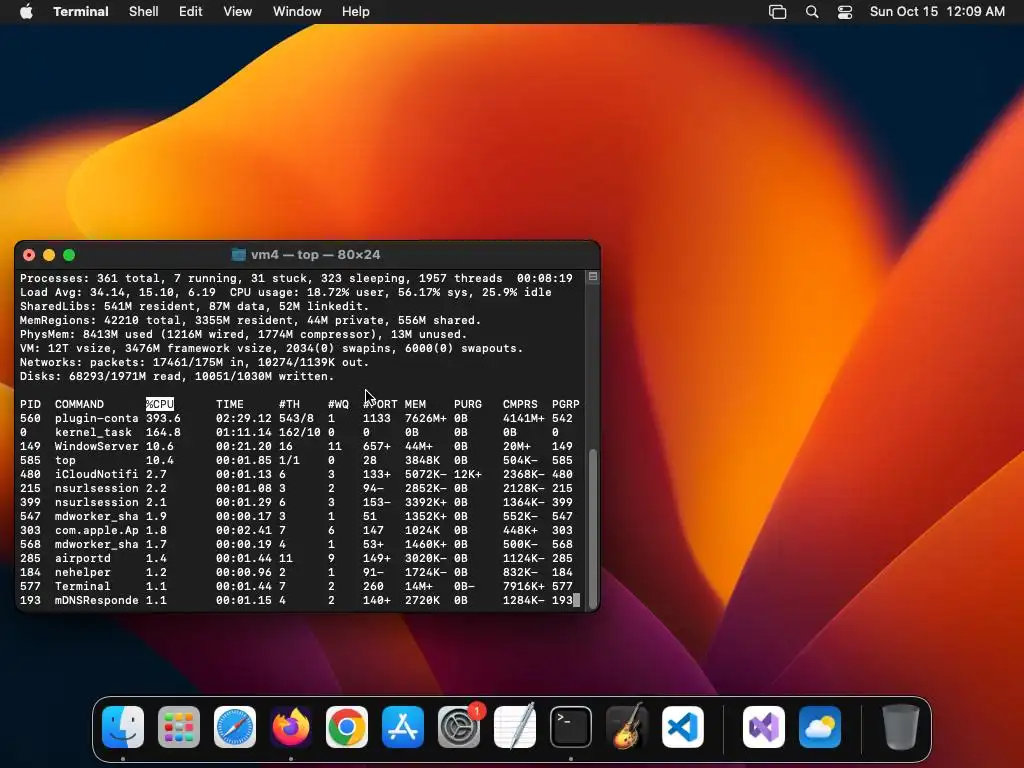Click the 7626M+ memory value

[426, 419]
